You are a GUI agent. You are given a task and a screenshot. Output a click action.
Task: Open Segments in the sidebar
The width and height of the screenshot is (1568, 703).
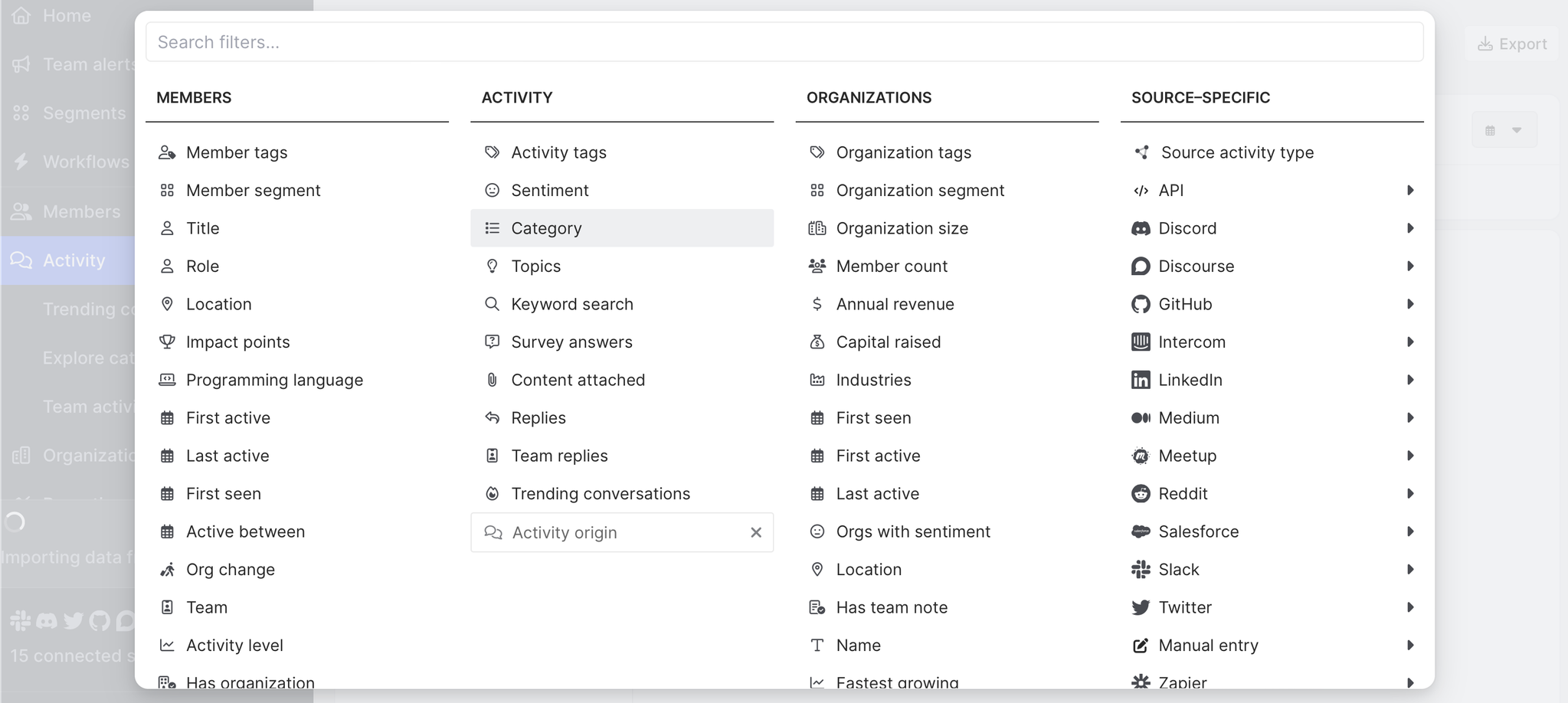click(x=83, y=113)
